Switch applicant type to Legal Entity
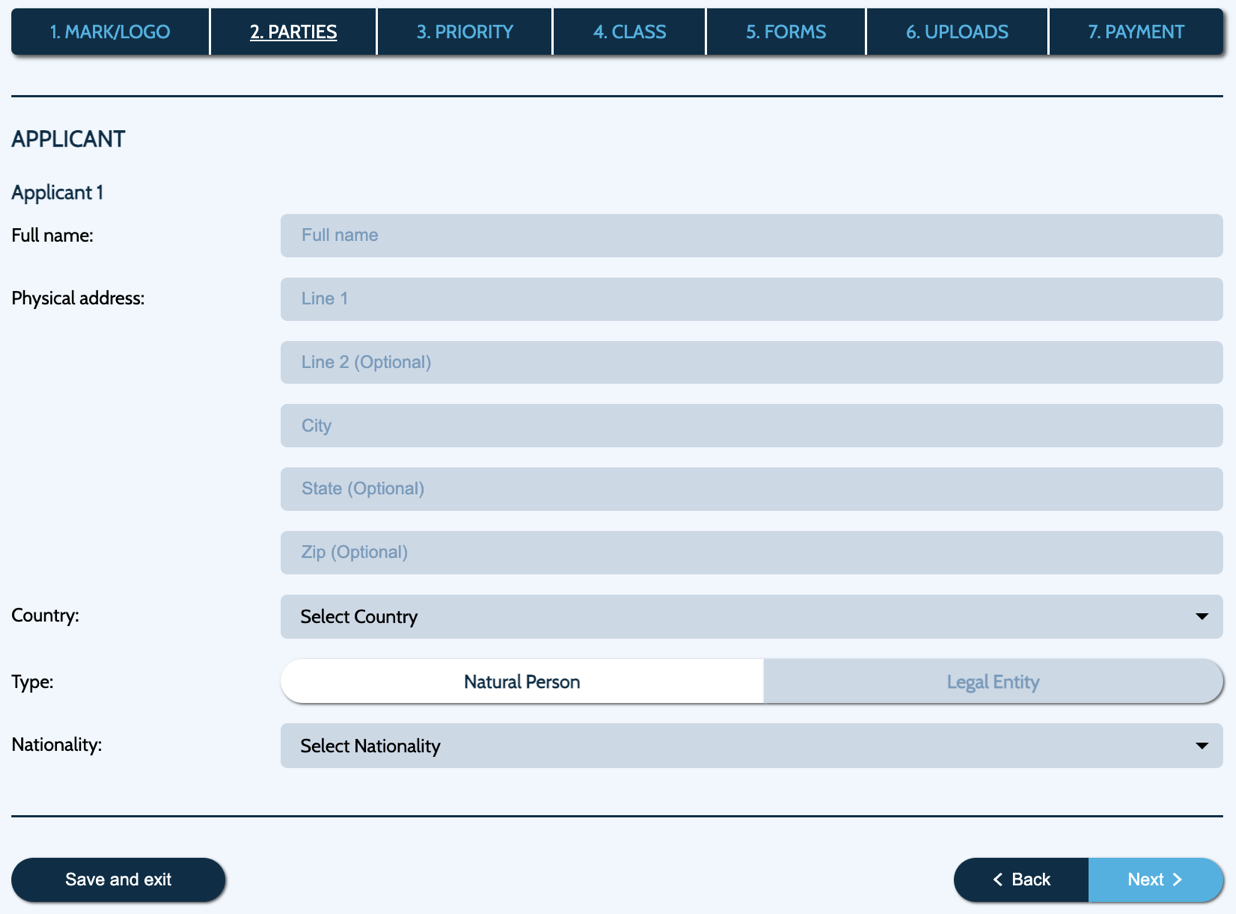The width and height of the screenshot is (1236, 914). click(993, 682)
